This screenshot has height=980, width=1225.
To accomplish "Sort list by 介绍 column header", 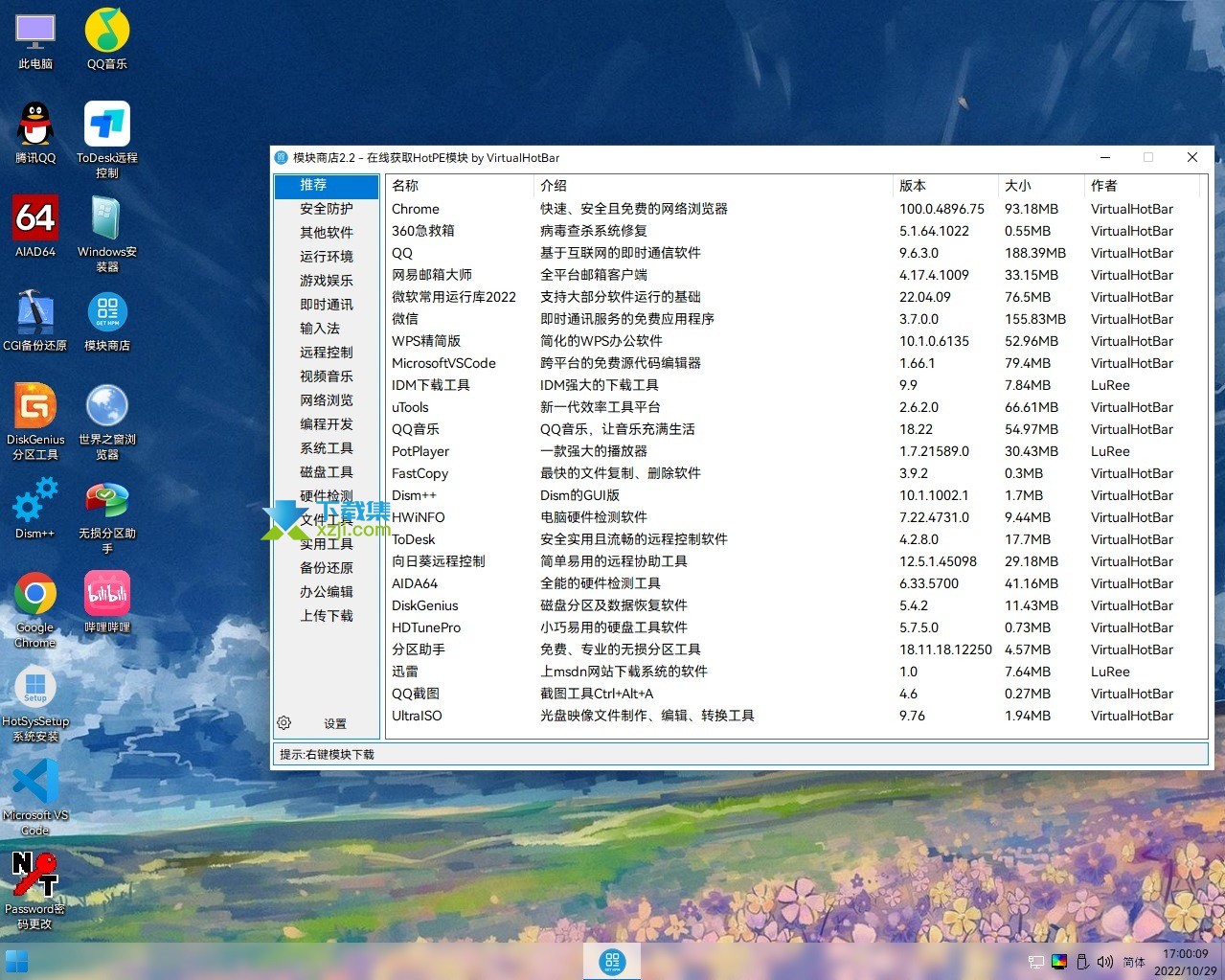I will pyautogui.click(x=714, y=186).
